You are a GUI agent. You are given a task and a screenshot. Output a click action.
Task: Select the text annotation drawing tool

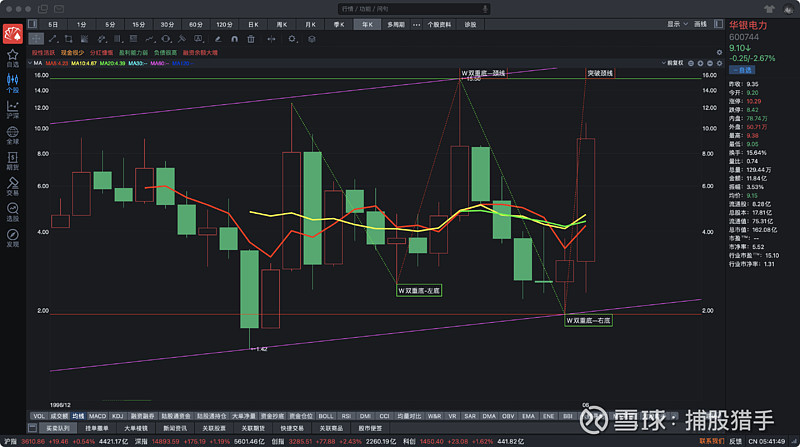198,39
